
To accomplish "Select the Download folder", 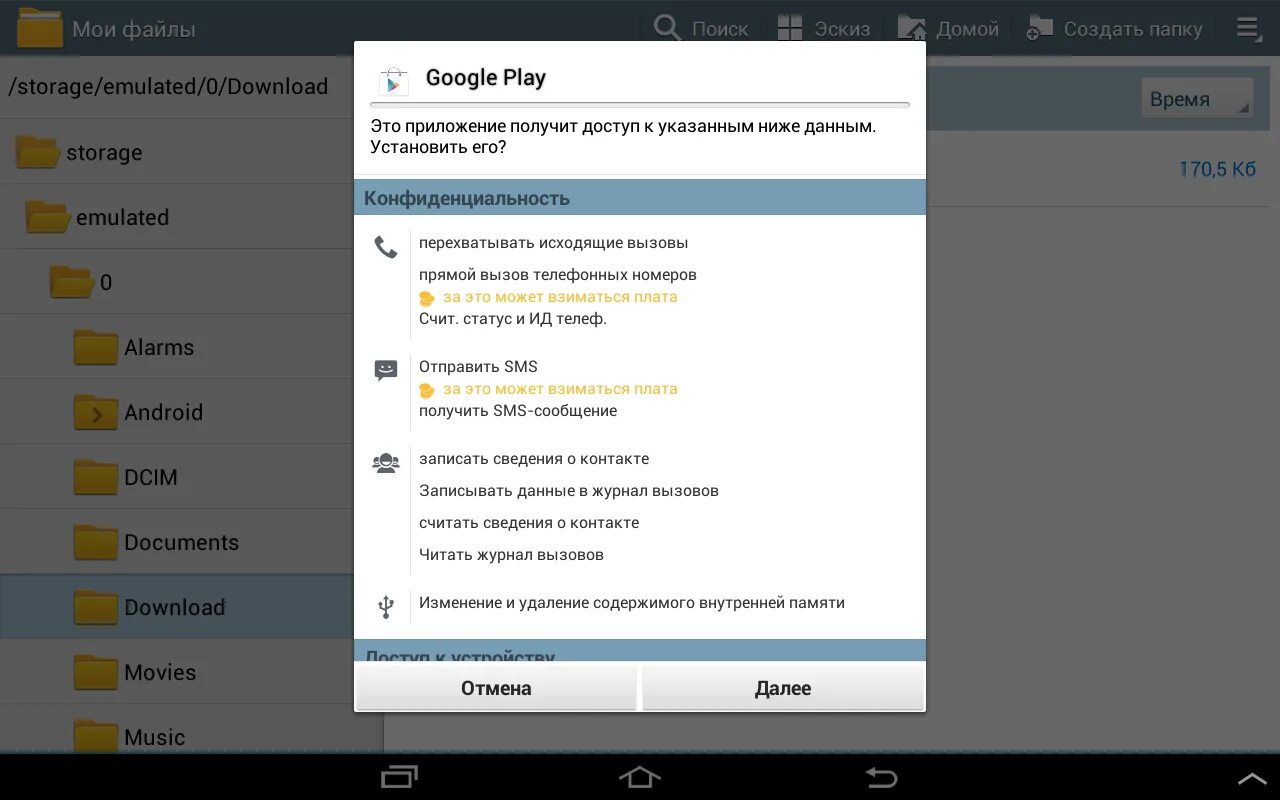I will (x=177, y=607).
